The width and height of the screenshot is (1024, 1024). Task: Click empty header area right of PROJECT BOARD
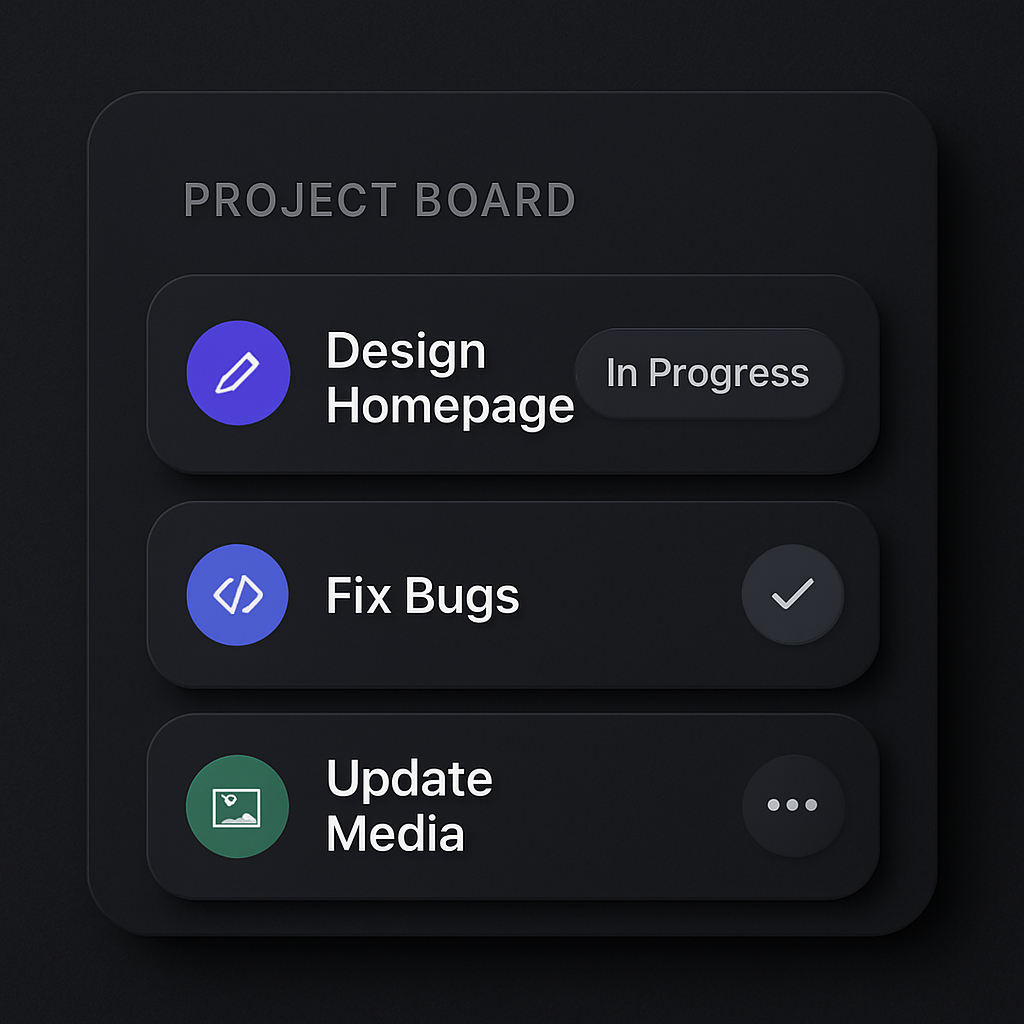[x=750, y=200]
